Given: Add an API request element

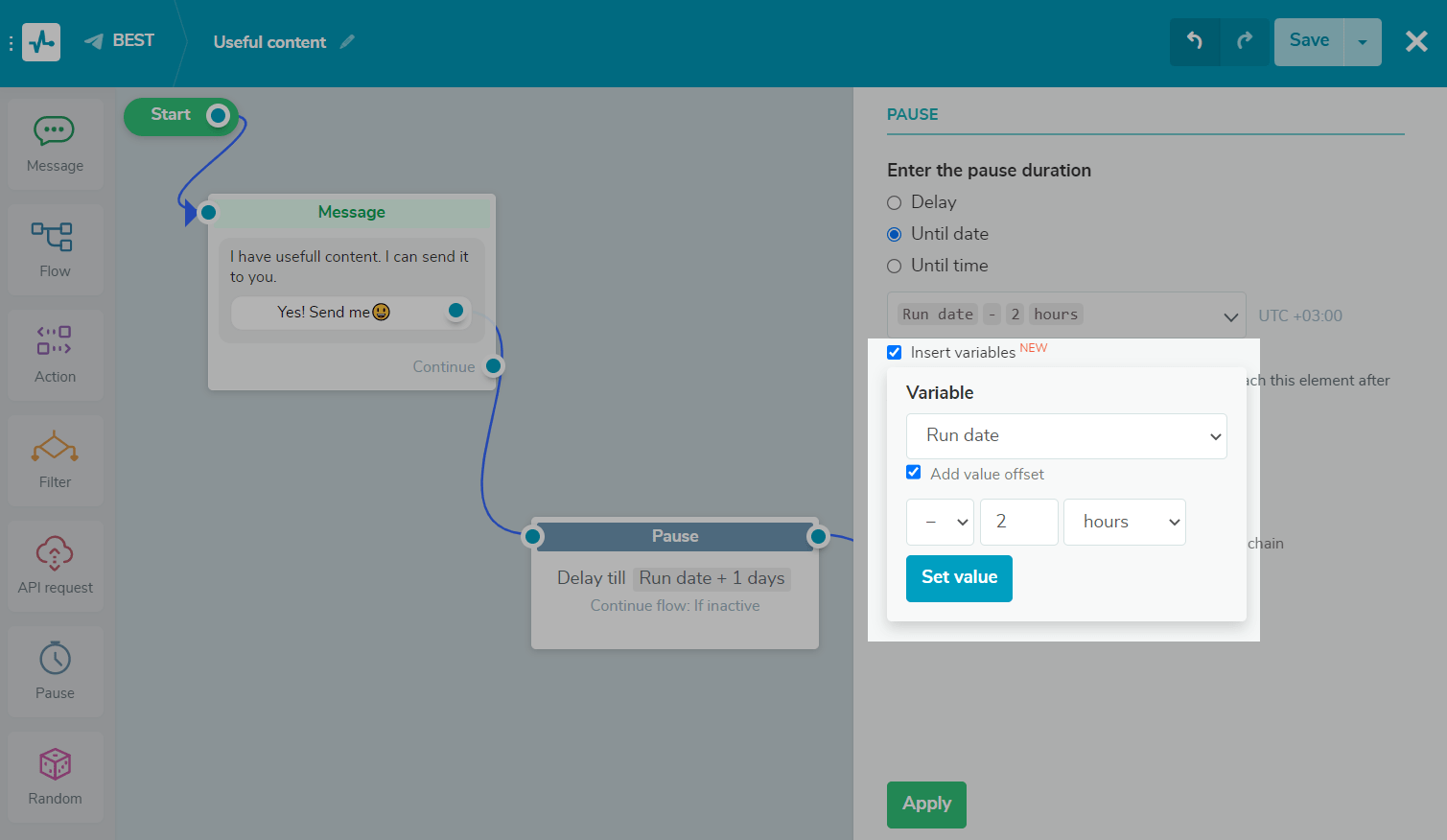Looking at the screenshot, I should click(55, 553).
